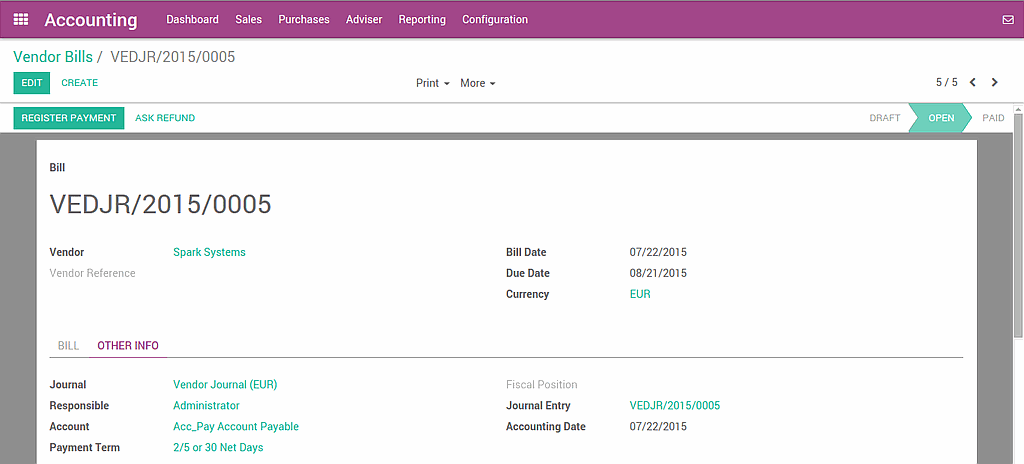Screen dimensions: 1024x464
Task: Go to previous record arrow
Action: coord(973,83)
